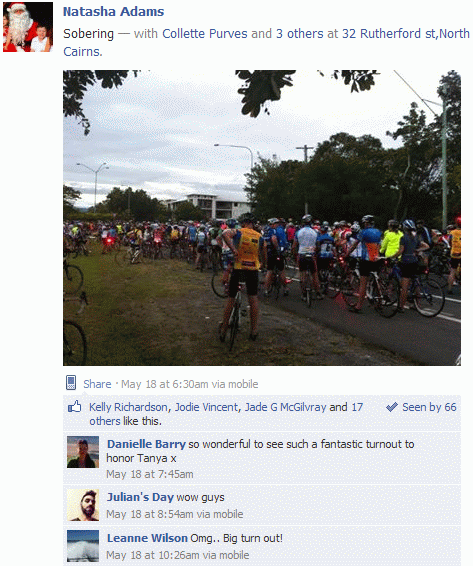View Kelly Richardson's profile from likes

(128, 407)
